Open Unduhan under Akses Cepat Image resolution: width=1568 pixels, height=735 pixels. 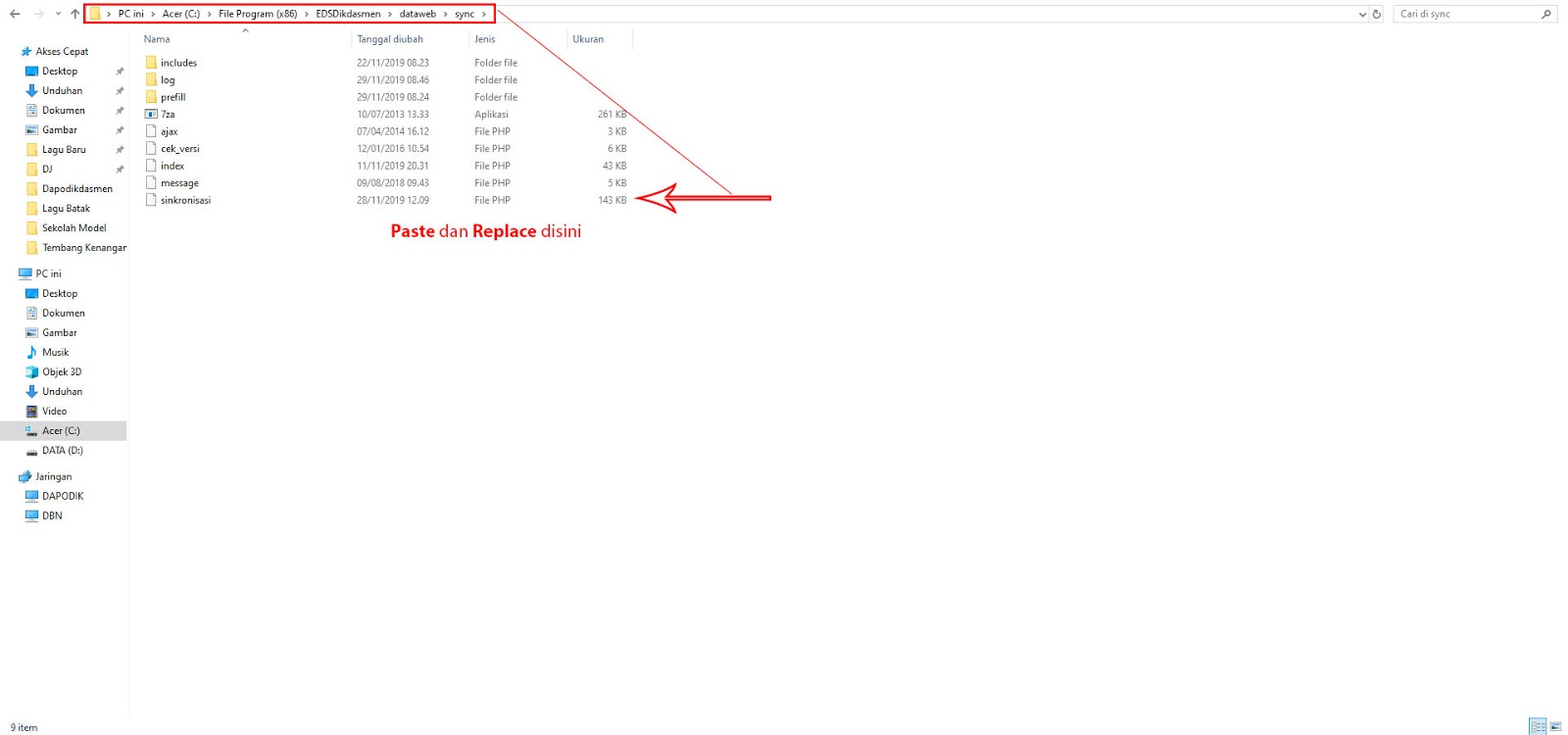pyautogui.click(x=62, y=90)
